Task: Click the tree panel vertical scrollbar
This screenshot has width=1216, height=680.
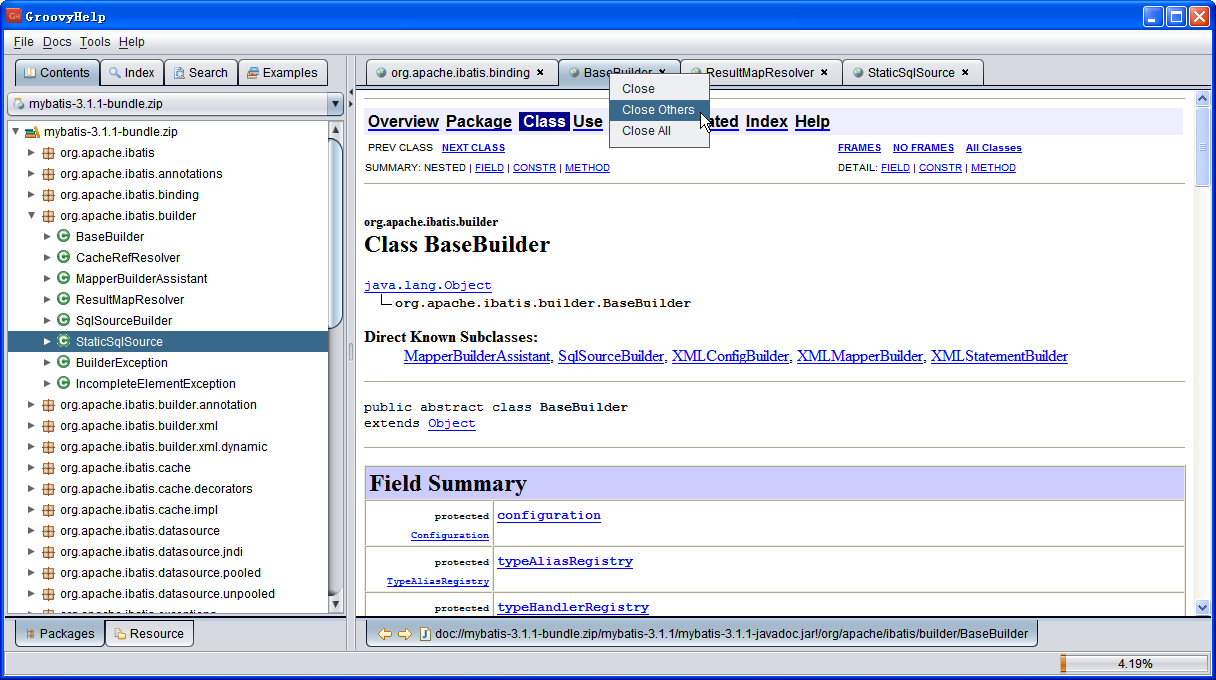Action: (x=335, y=365)
